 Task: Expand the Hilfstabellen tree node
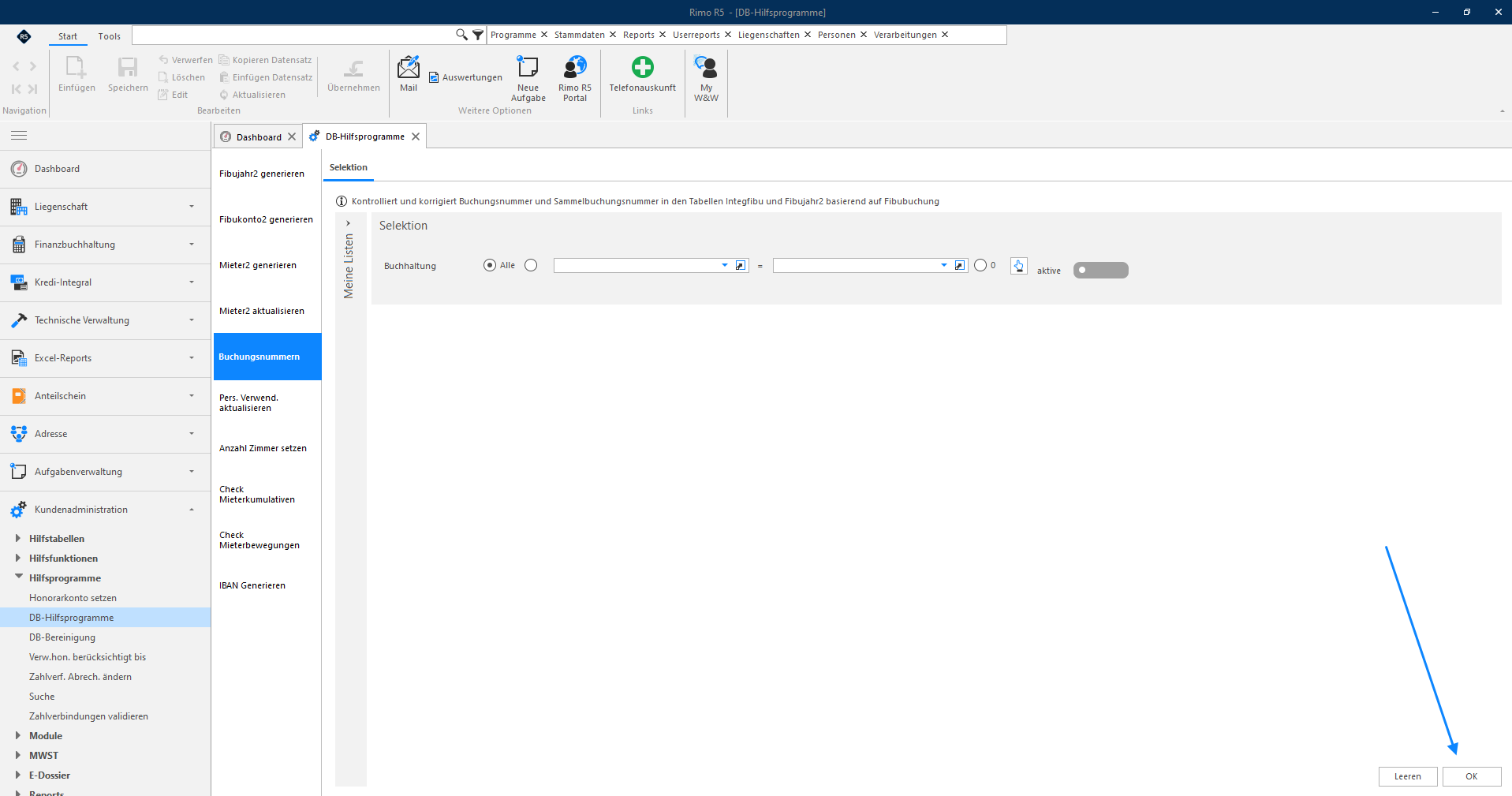click(x=18, y=538)
